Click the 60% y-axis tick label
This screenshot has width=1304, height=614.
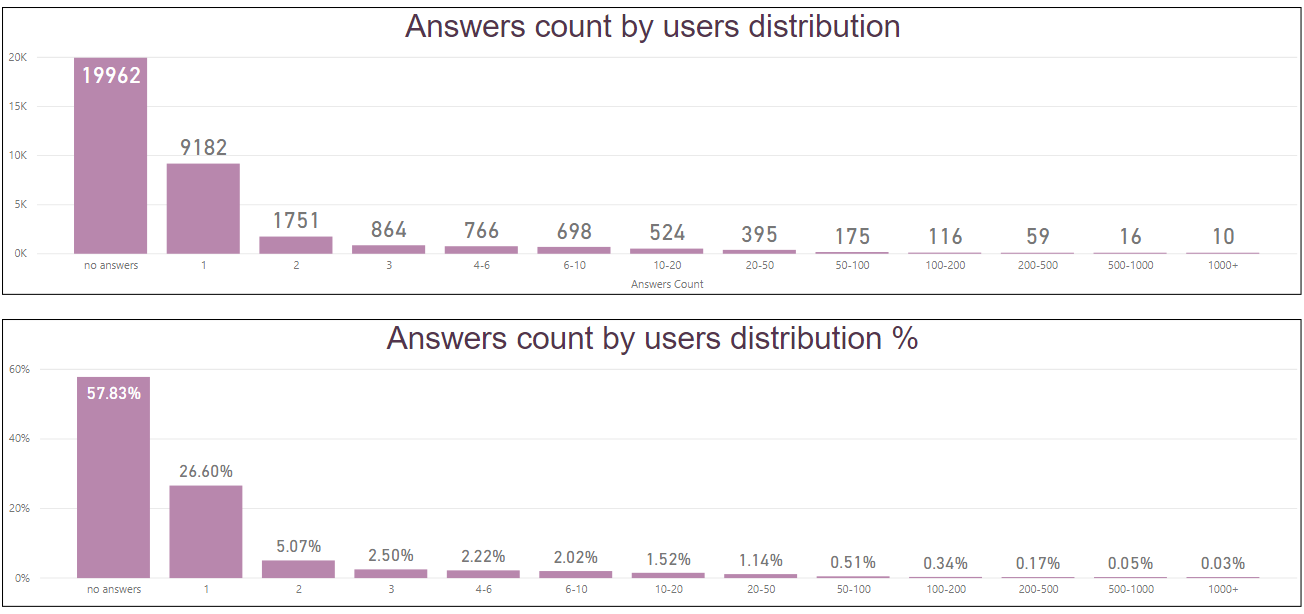pyautogui.click(x=19, y=370)
